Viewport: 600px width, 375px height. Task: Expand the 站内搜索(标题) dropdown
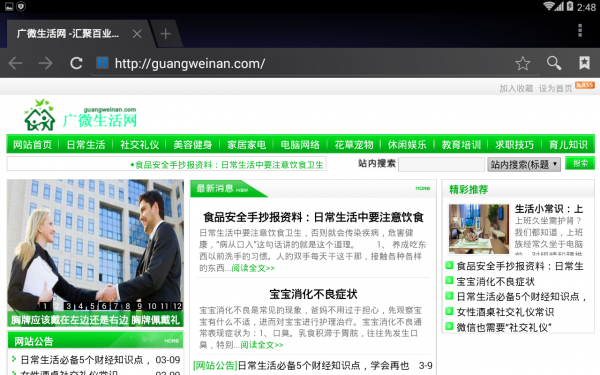point(524,165)
